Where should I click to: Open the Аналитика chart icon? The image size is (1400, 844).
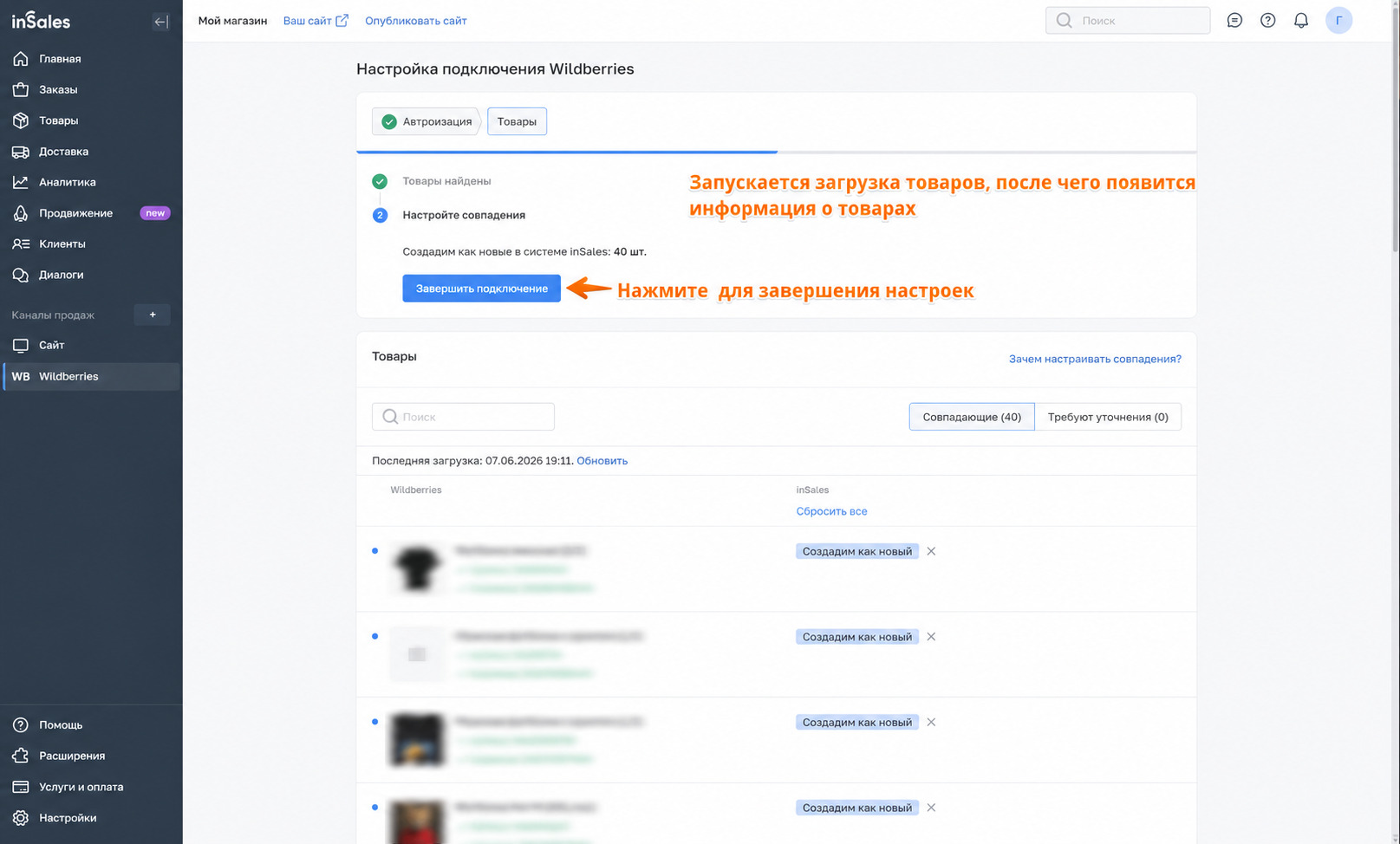[x=21, y=182]
